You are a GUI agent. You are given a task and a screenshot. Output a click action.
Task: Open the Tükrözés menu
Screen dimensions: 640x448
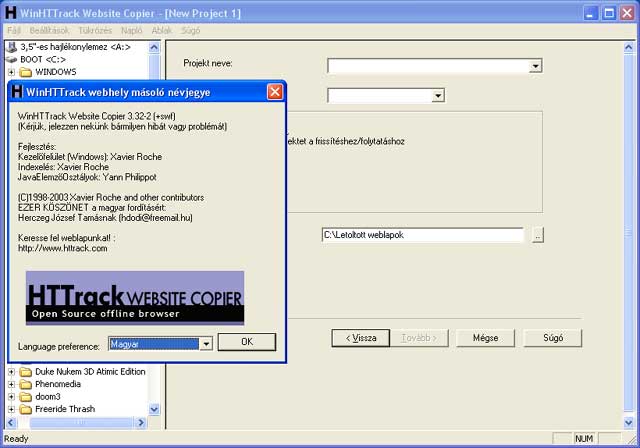95,31
